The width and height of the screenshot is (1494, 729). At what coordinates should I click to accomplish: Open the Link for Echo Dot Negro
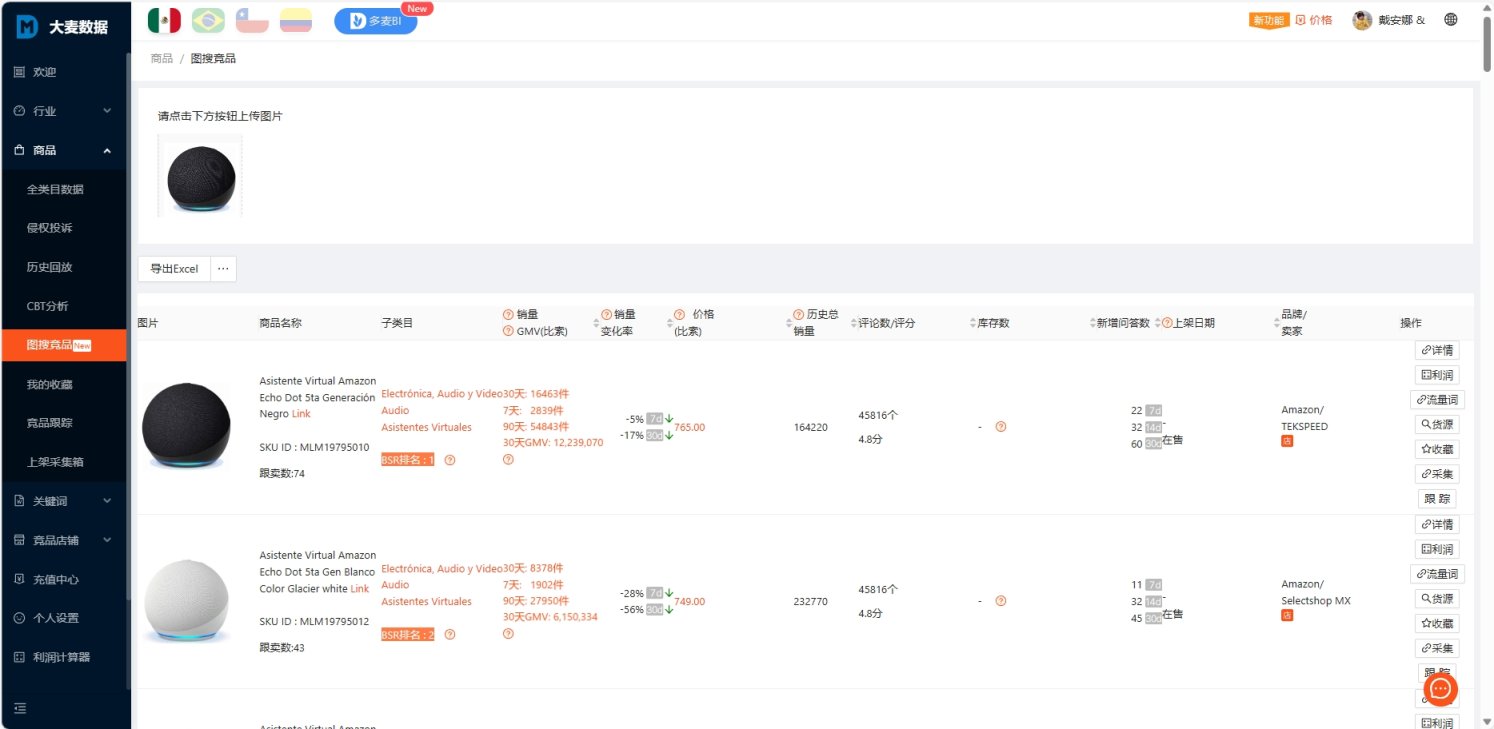click(x=301, y=414)
